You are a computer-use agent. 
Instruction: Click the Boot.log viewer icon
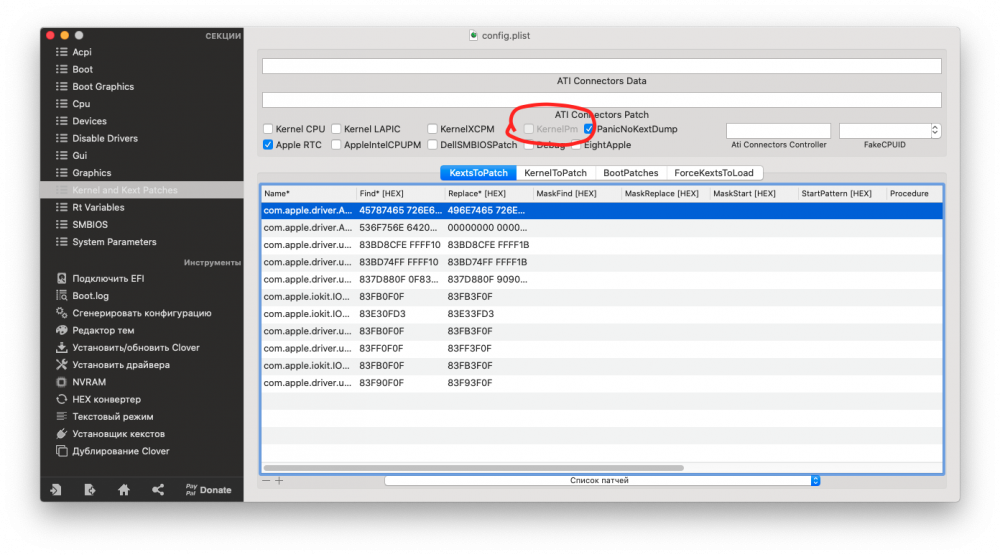[61, 295]
